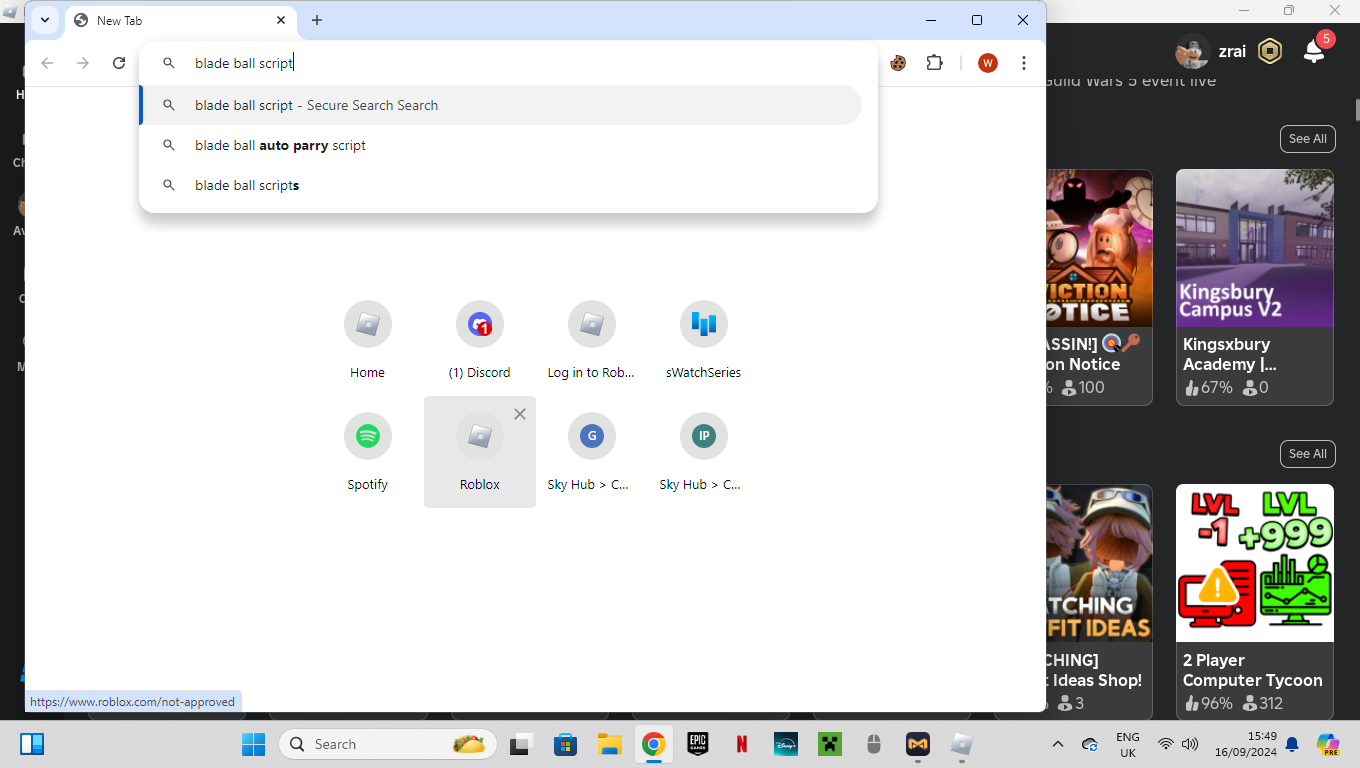
Task: Open Wi-Fi network tray icon
Action: pyautogui.click(x=1165, y=744)
